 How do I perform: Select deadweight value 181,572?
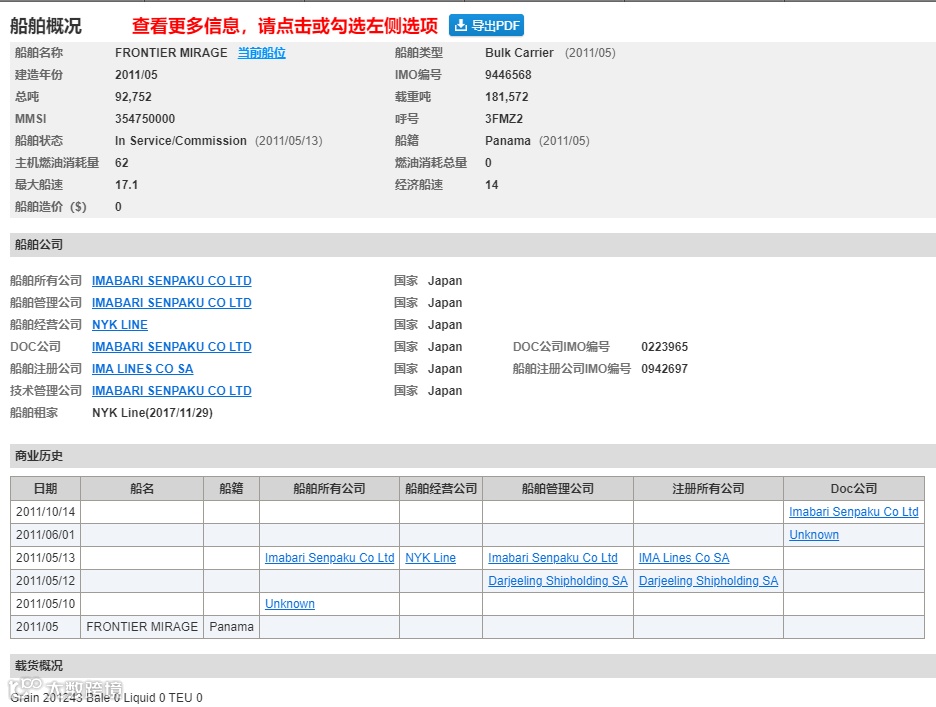tap(506, 97)
